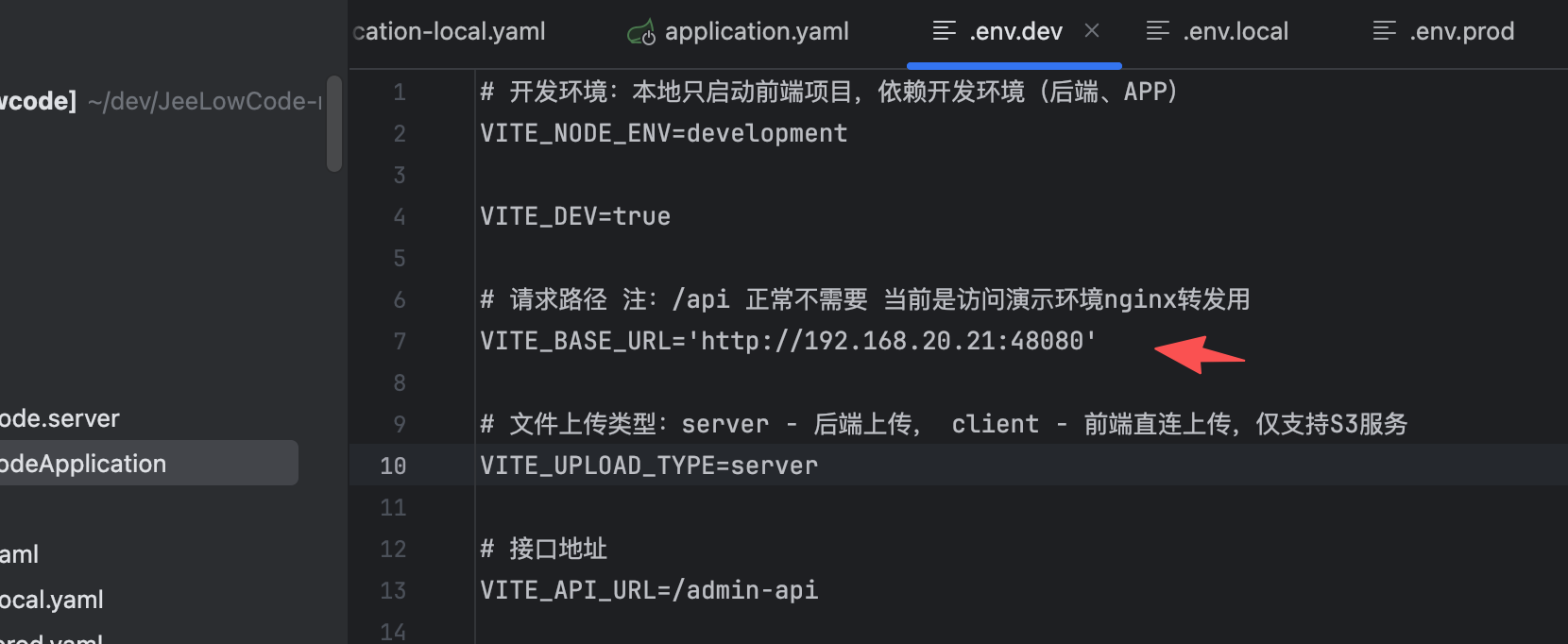This screenshot has height=644, width=1568.
Task: Click line number 7 in the gutter
Action: 399,341
